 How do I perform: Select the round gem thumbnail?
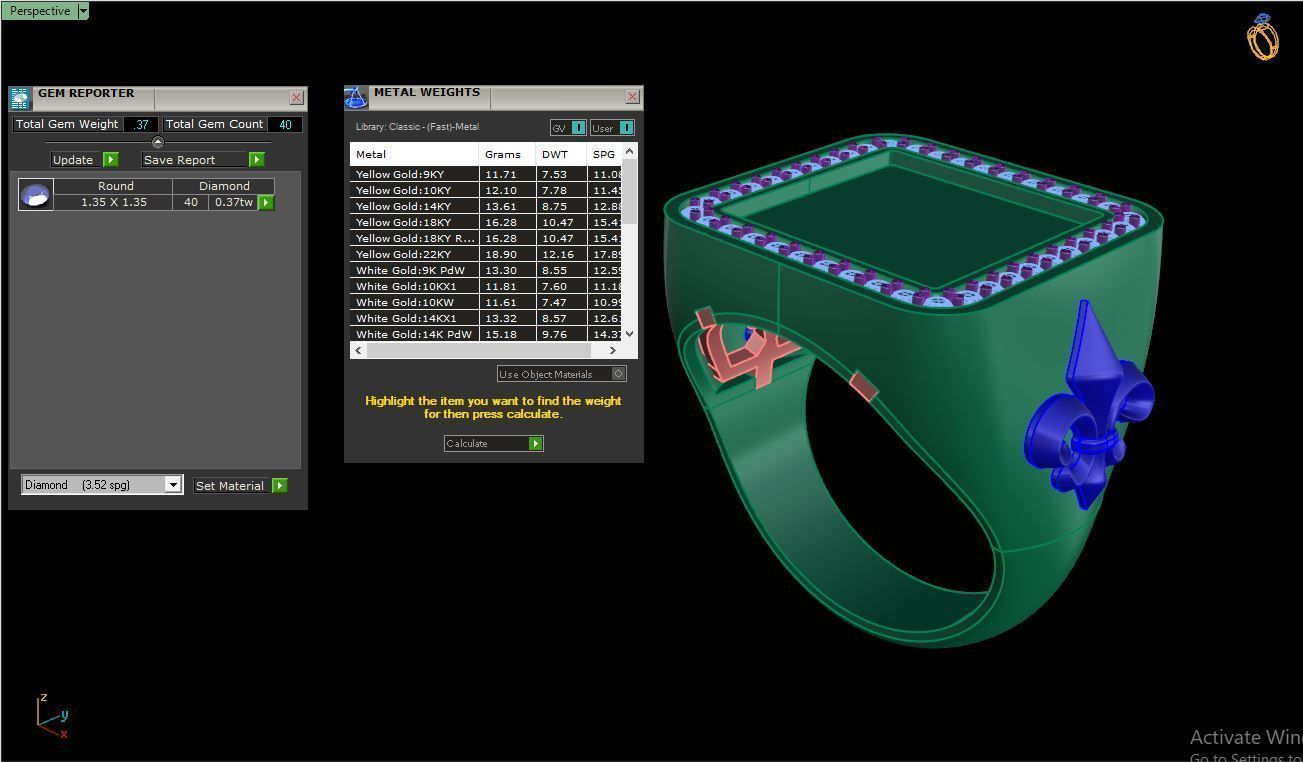click(36, 195)
